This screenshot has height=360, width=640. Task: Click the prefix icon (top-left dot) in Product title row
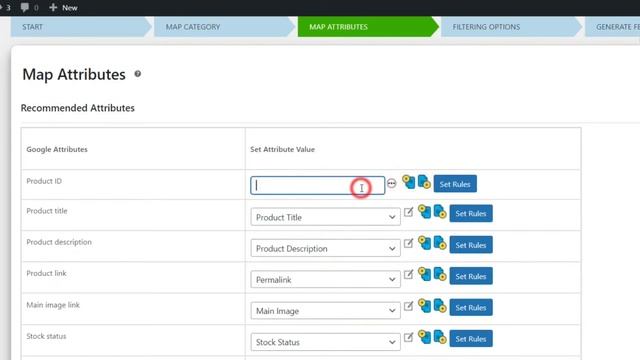point(424,211)
